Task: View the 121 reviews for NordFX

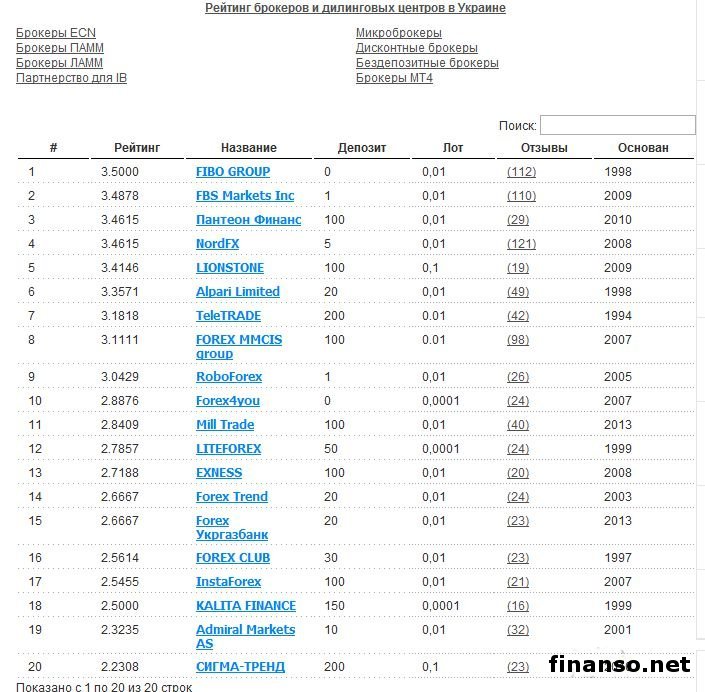Action: coord(521,244)
